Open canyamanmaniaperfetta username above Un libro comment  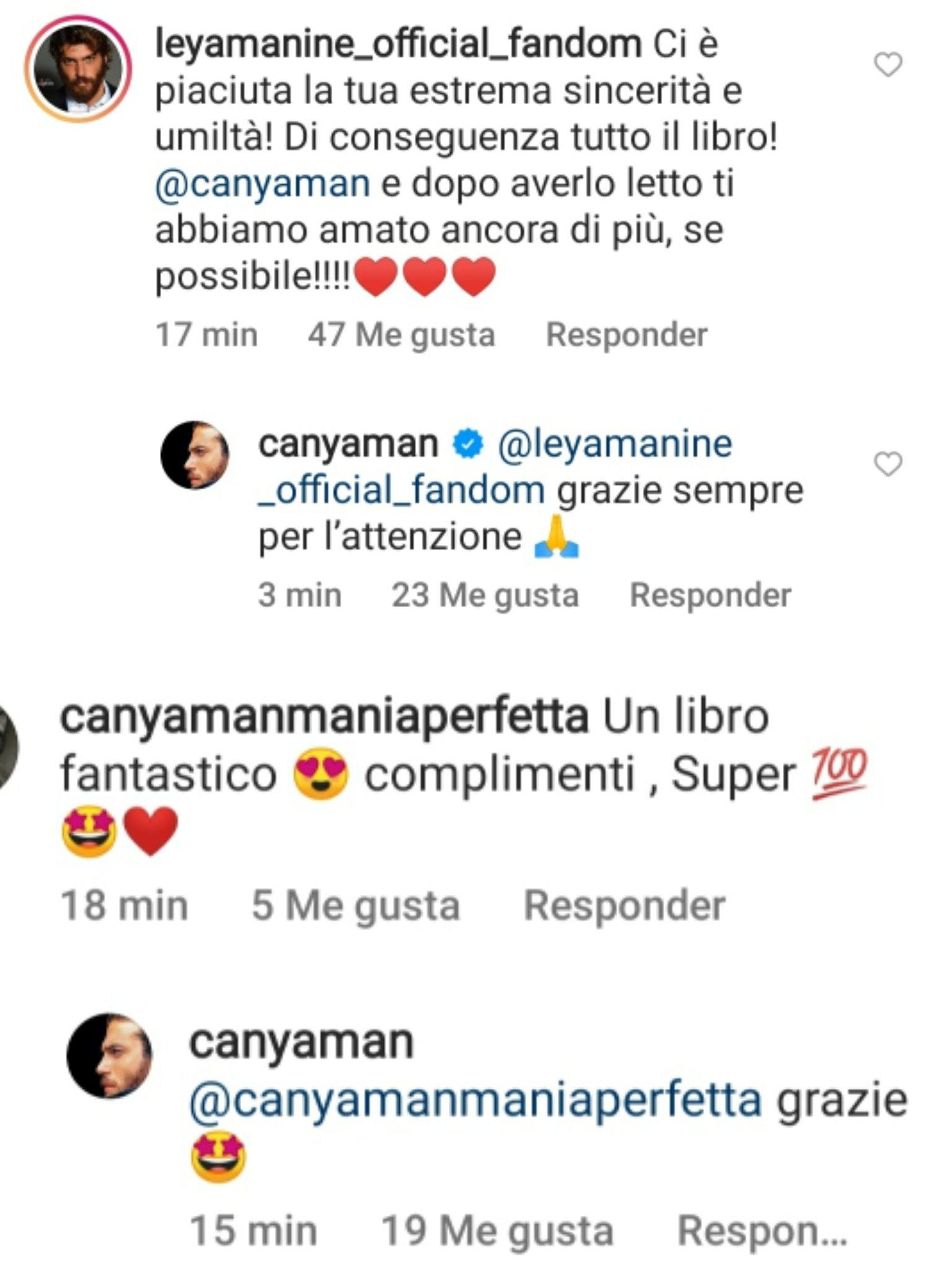coord(324,717)
